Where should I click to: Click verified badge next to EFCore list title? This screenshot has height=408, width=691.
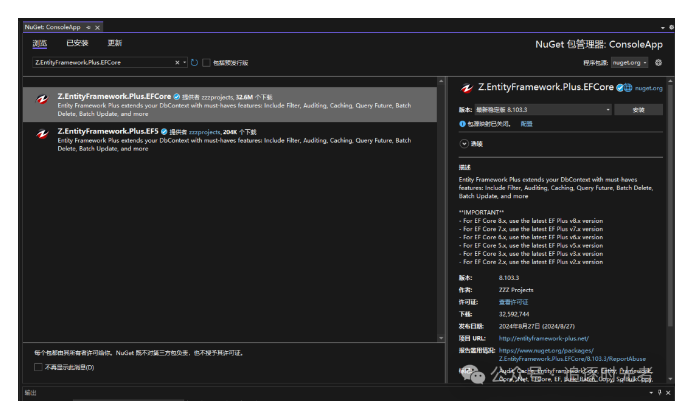click(x=176, y=96)
